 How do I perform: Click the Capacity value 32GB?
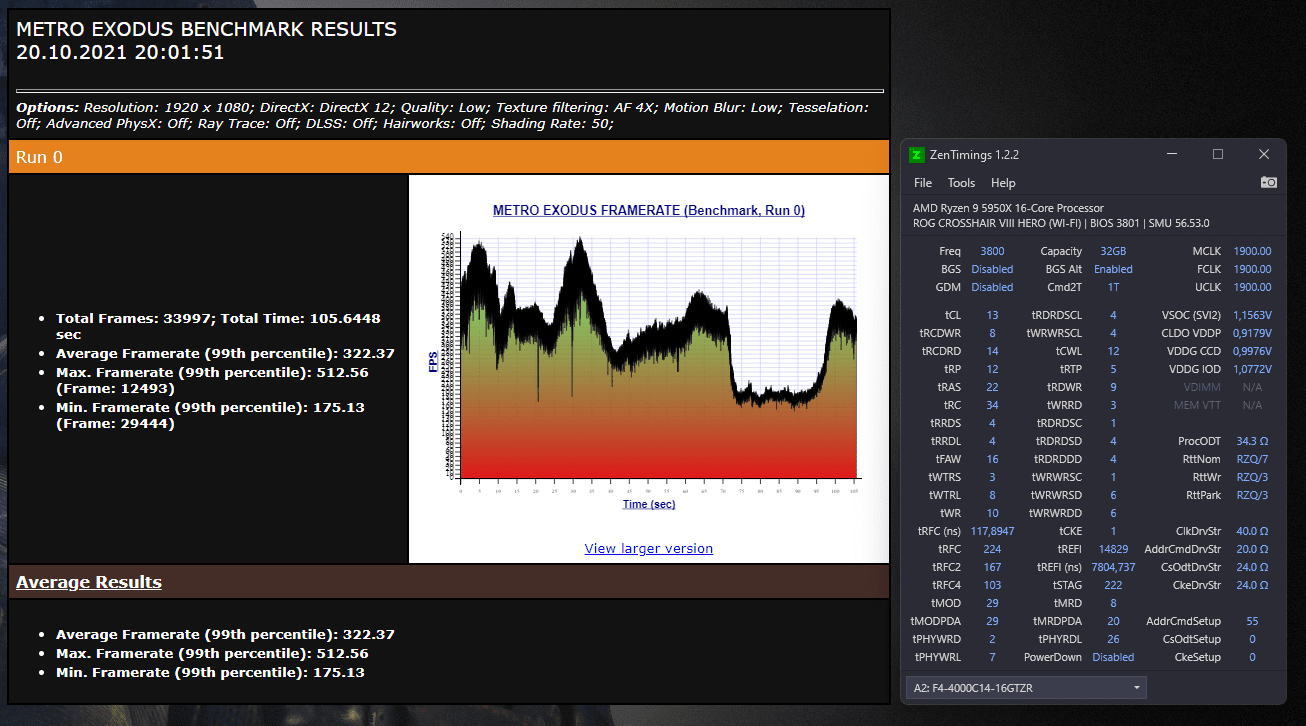point(1113,251)
